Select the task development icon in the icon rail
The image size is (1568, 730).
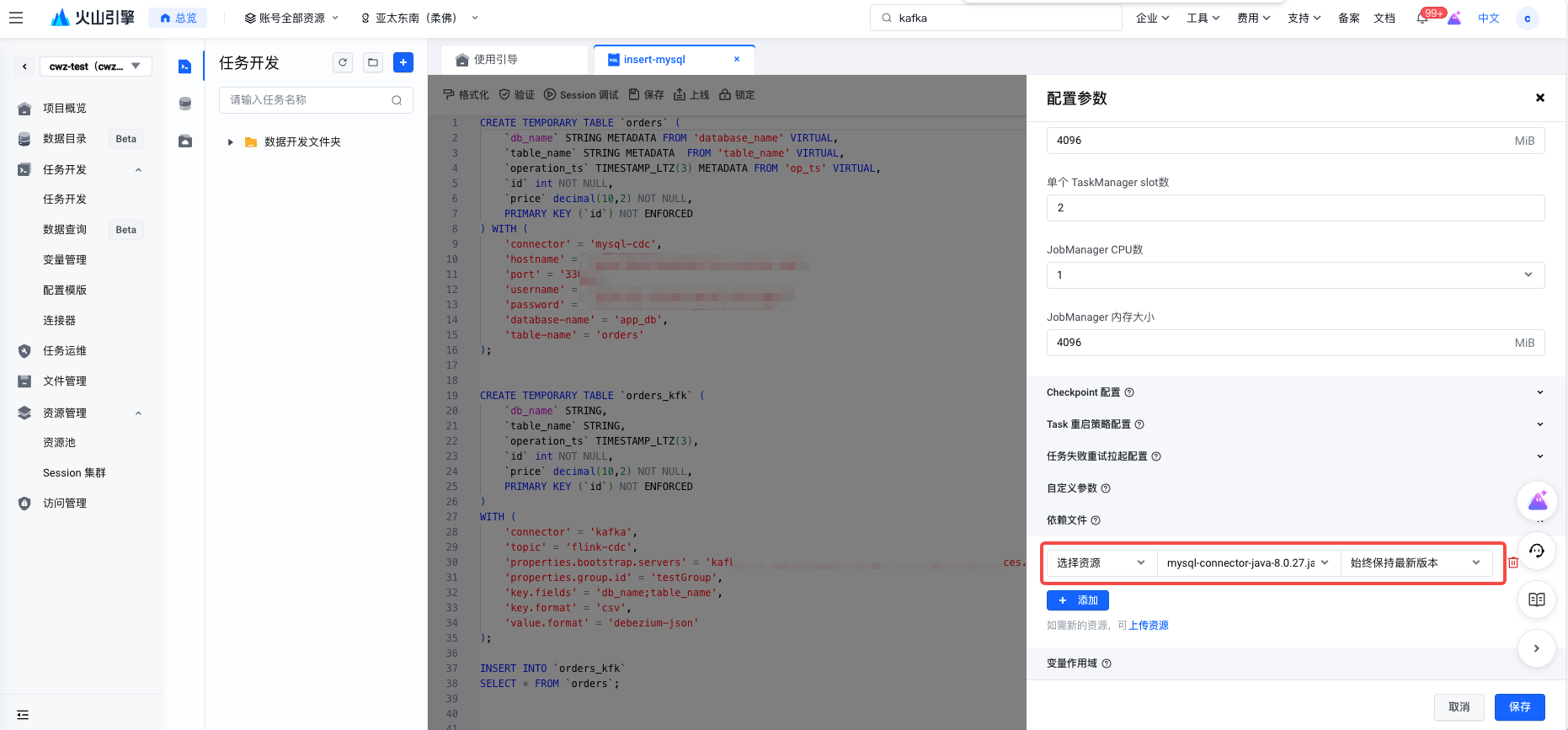click(x=185, y=67)
